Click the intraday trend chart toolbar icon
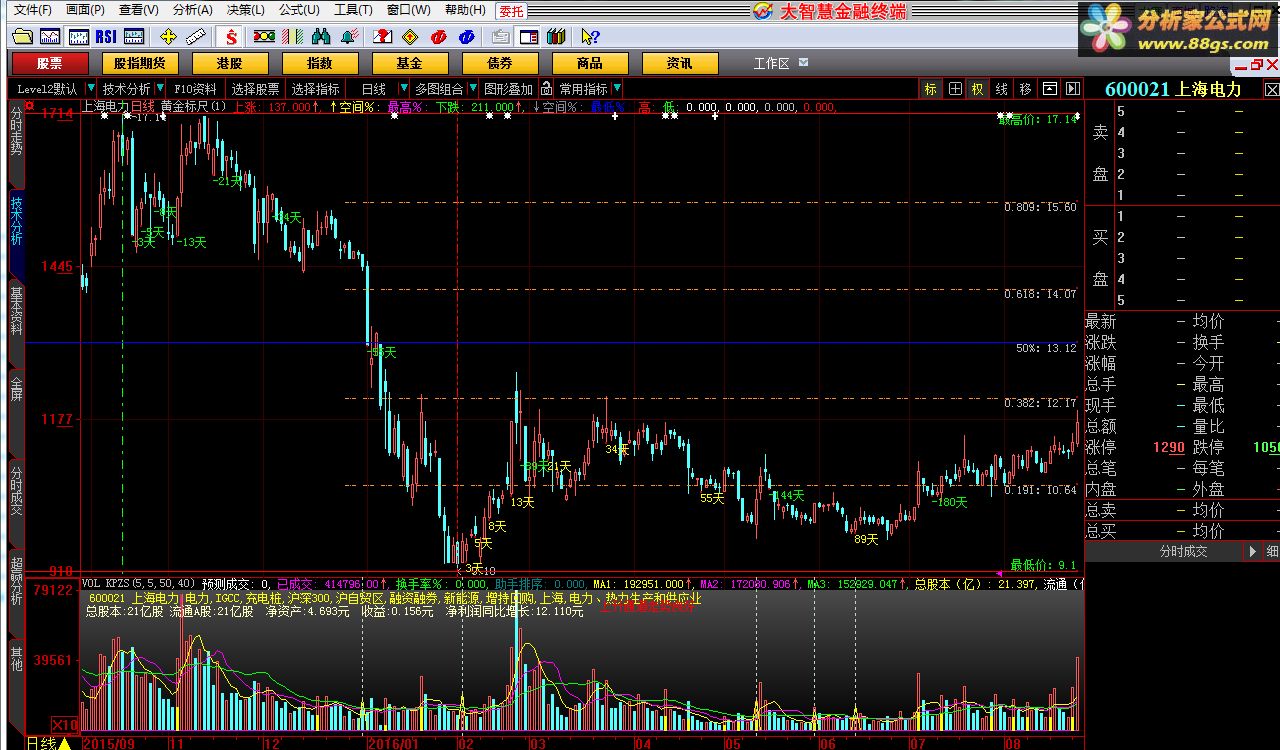1280x750 pixels. (50, 37)
